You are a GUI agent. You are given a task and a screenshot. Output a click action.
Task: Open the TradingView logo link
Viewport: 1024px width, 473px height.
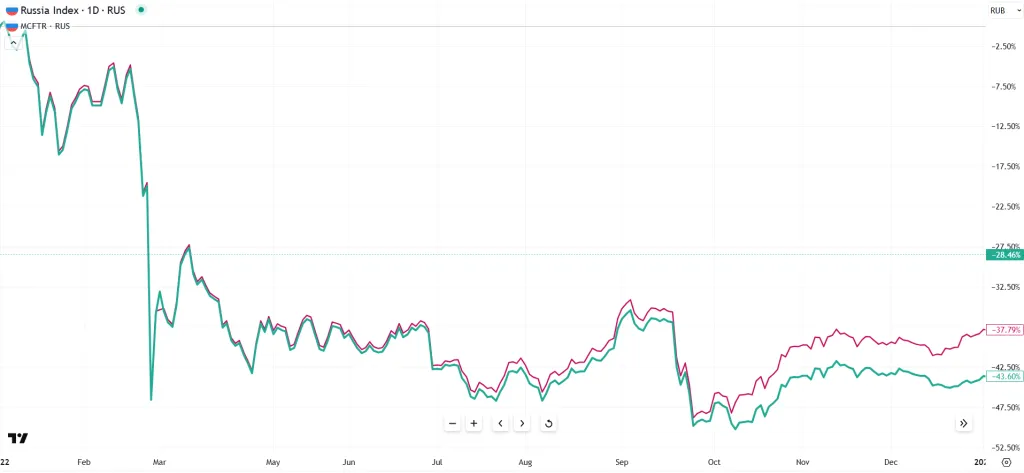[18, 438]
